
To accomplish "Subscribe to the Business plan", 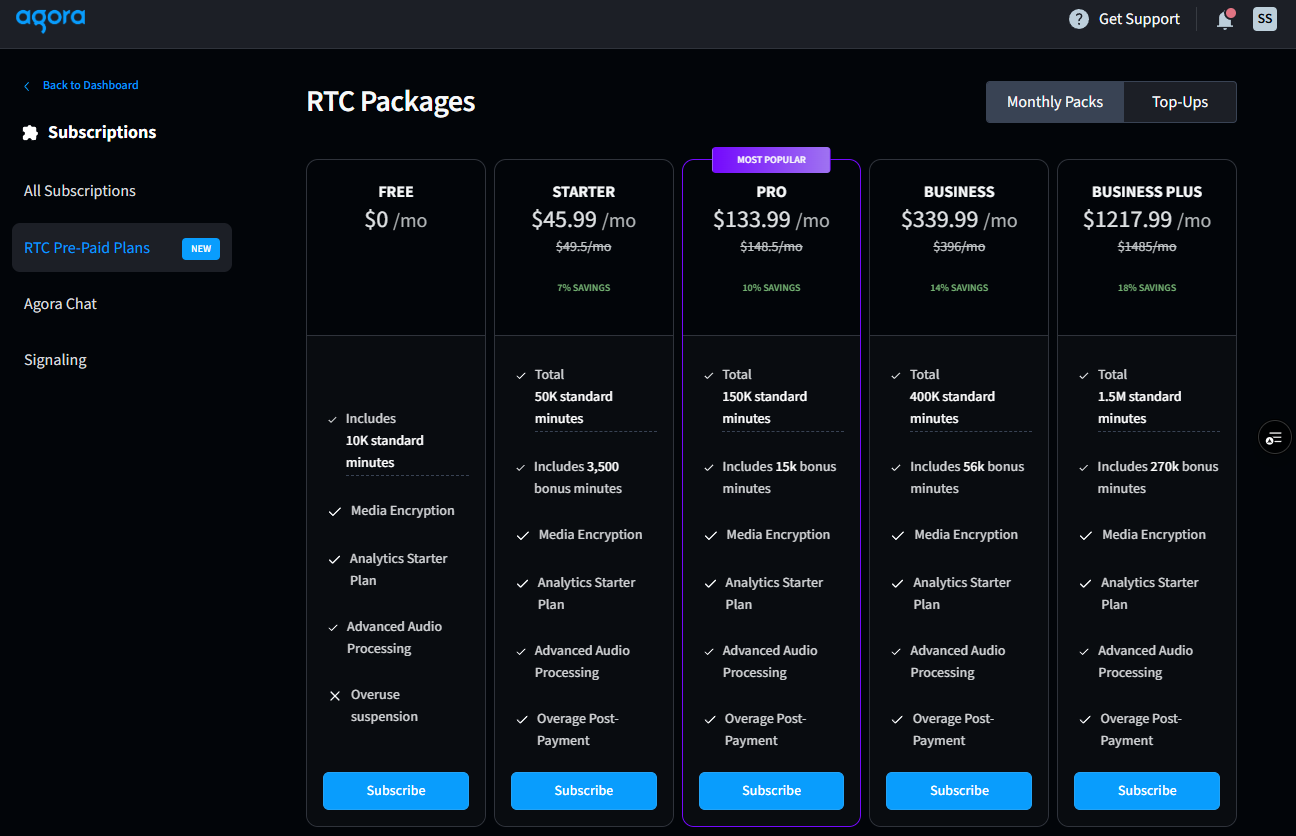I will [x=959, y=790].
